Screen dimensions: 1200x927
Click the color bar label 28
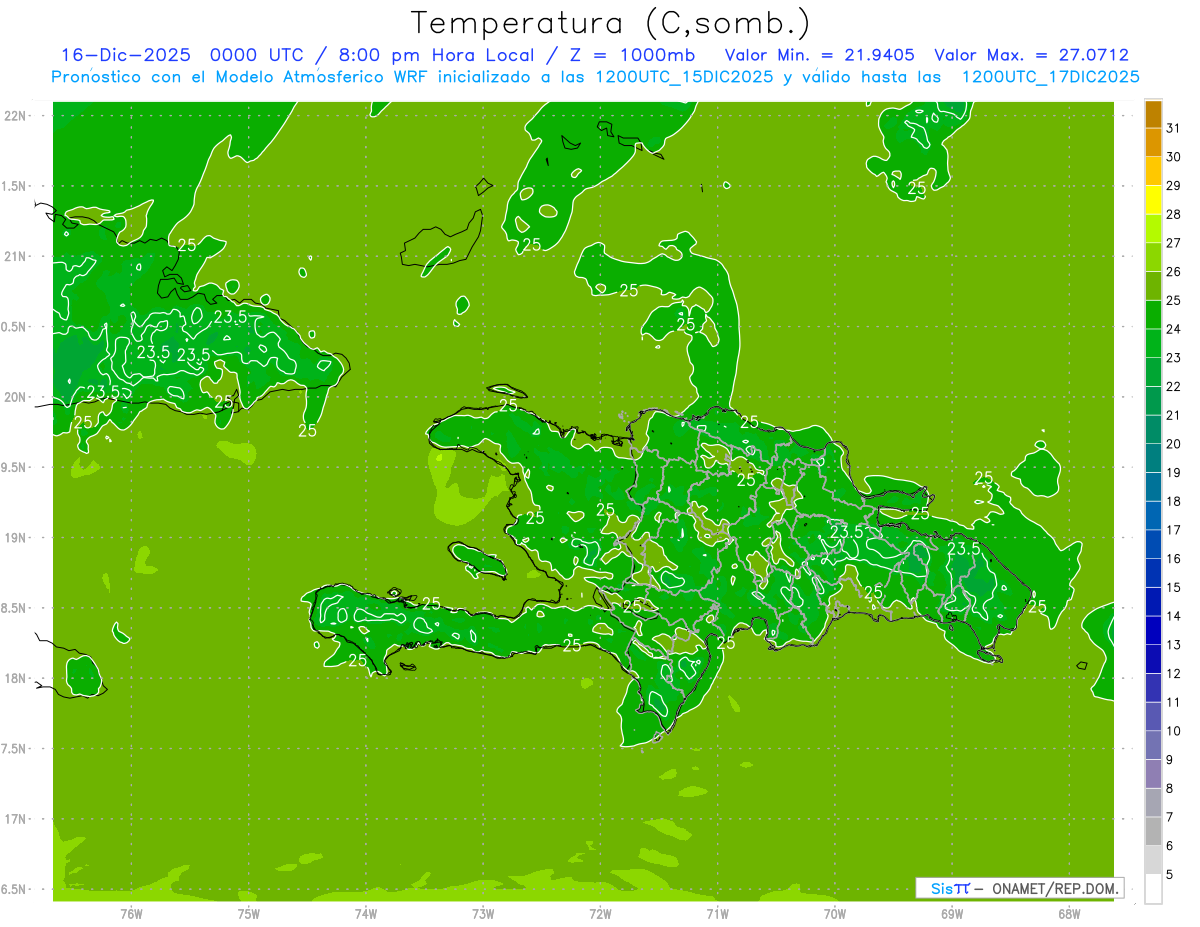click(x=1173, y=214)
